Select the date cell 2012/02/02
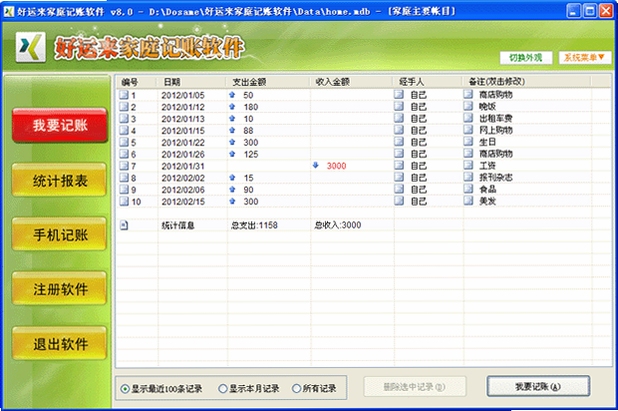The width and height of the screenshot is (618, 411). [x=183, y=178]
